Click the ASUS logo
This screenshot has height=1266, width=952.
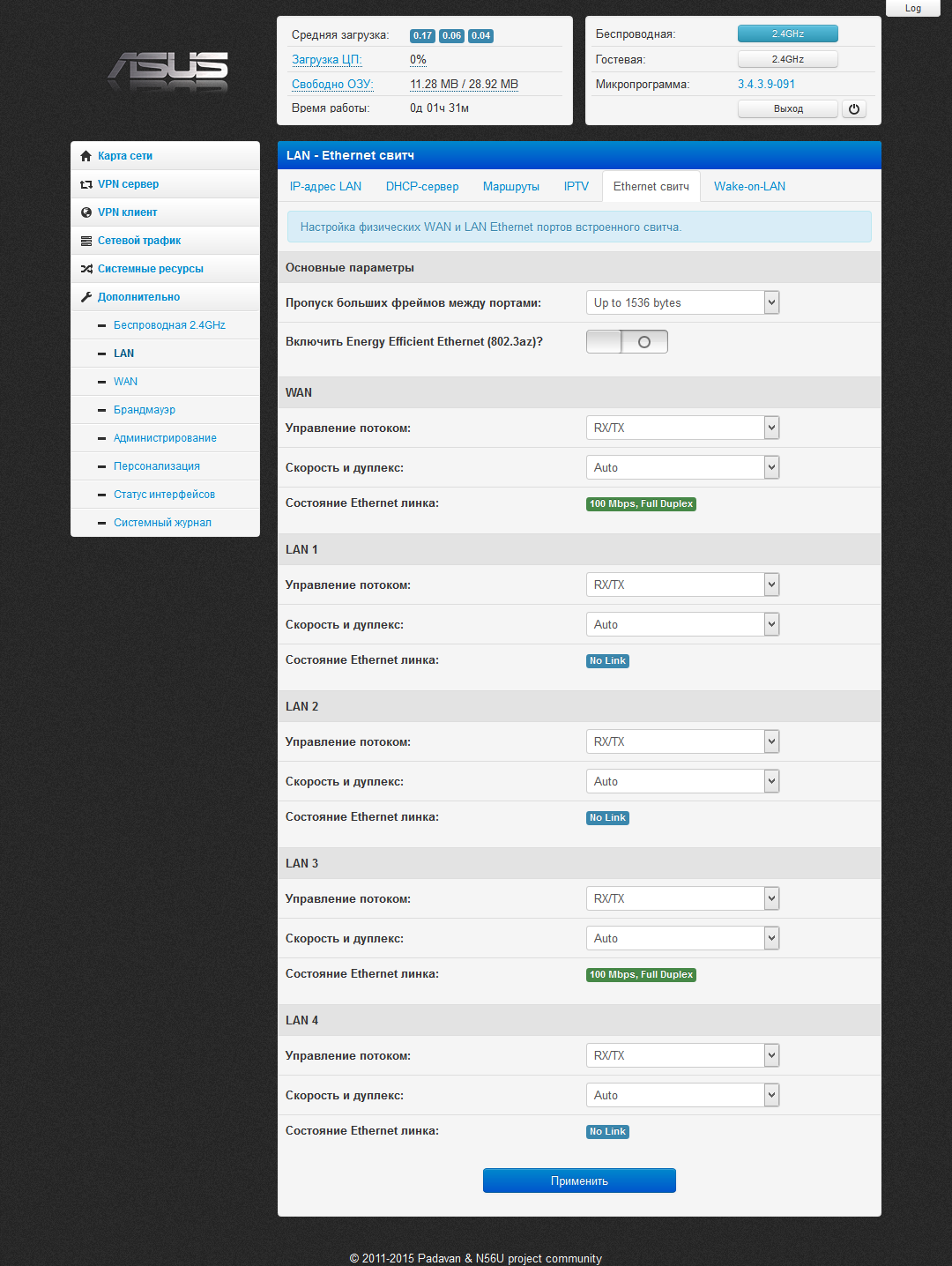pyautogui.click(x=167, y=71)
